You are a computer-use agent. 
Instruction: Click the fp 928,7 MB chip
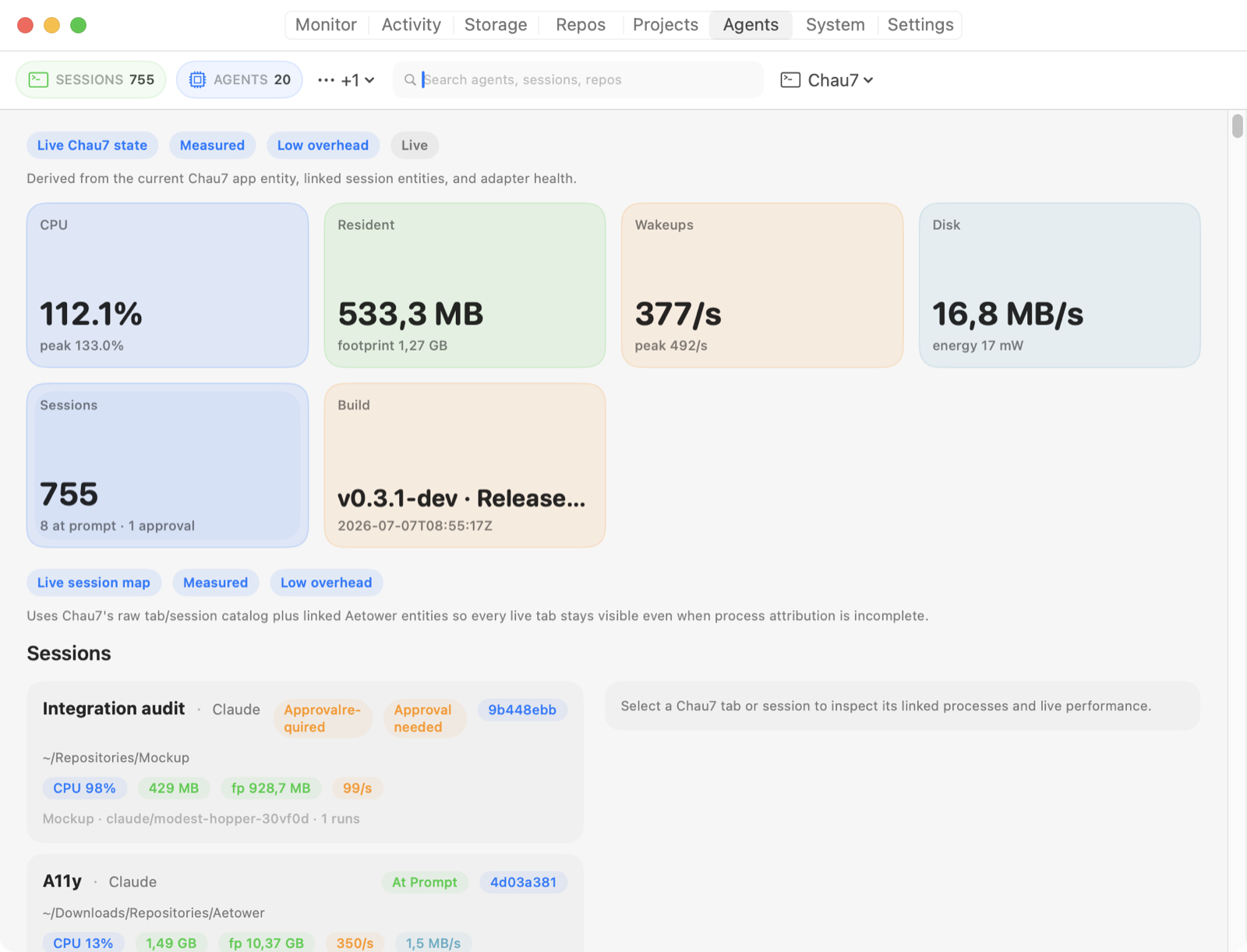coord(270,788)
